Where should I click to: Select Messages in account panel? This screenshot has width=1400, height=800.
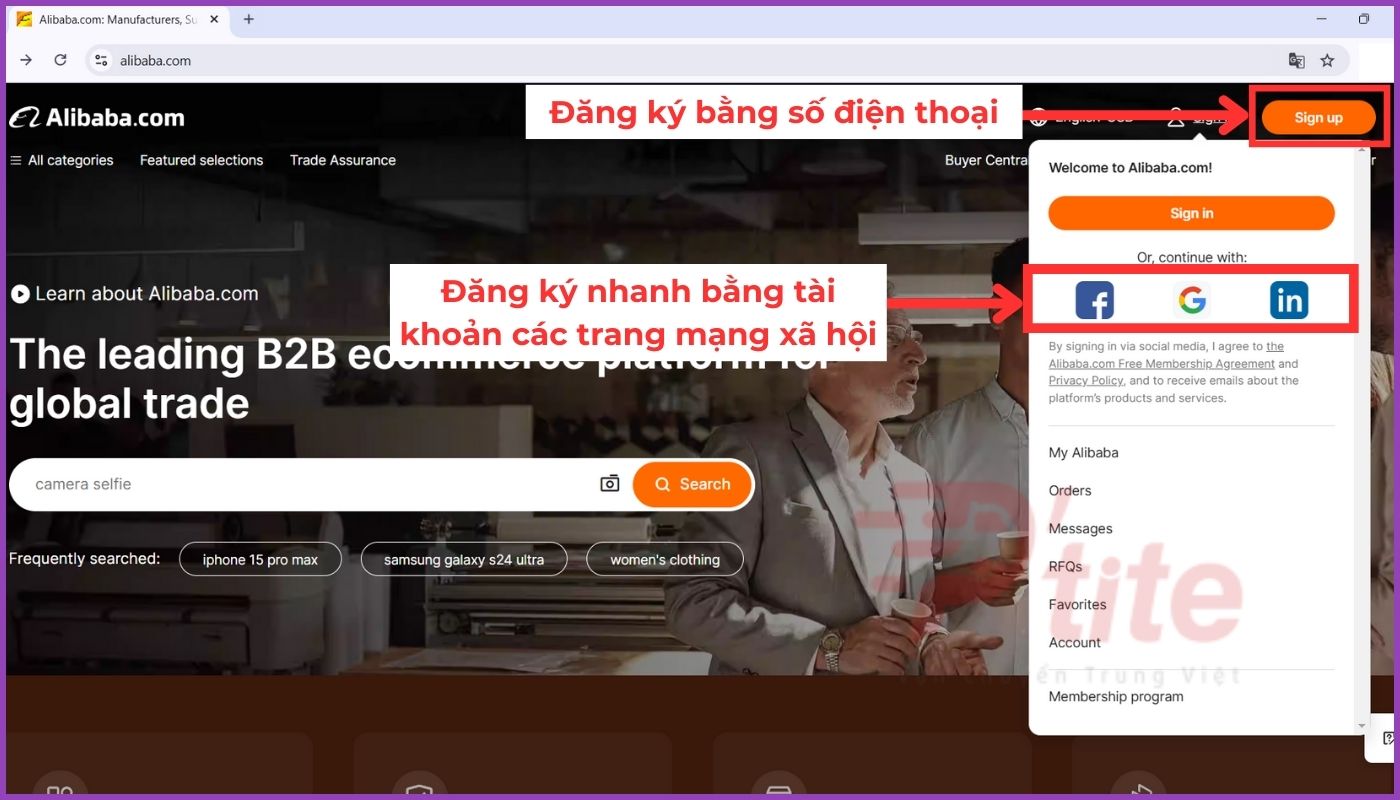point(1080,529)
